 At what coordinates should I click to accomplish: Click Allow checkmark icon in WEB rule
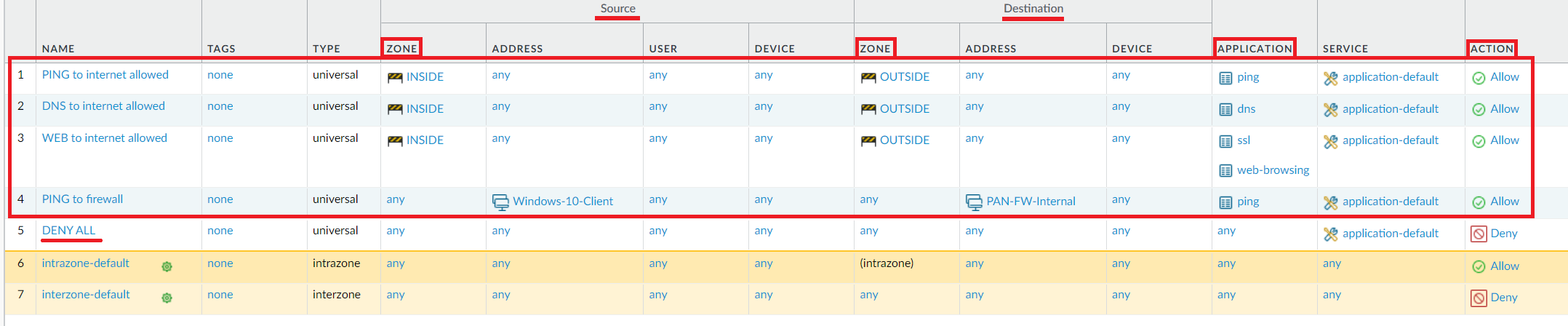pyautogui.click(x=1479, y=141)
